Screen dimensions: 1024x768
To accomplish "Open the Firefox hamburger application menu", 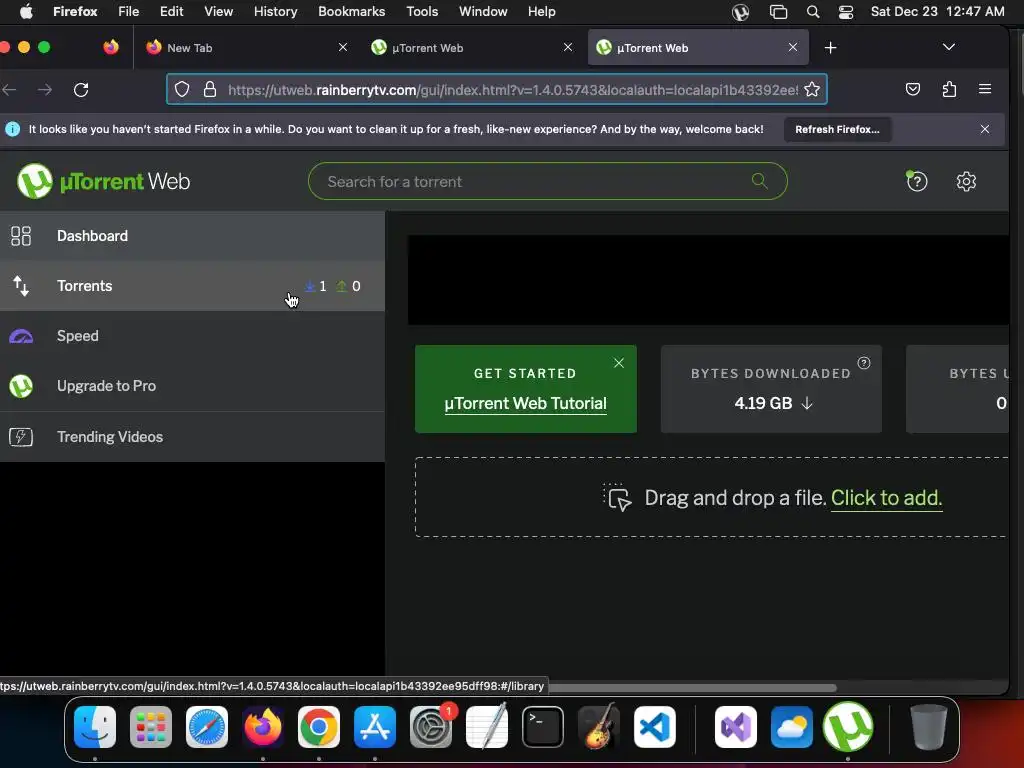I will coord(985,89).
